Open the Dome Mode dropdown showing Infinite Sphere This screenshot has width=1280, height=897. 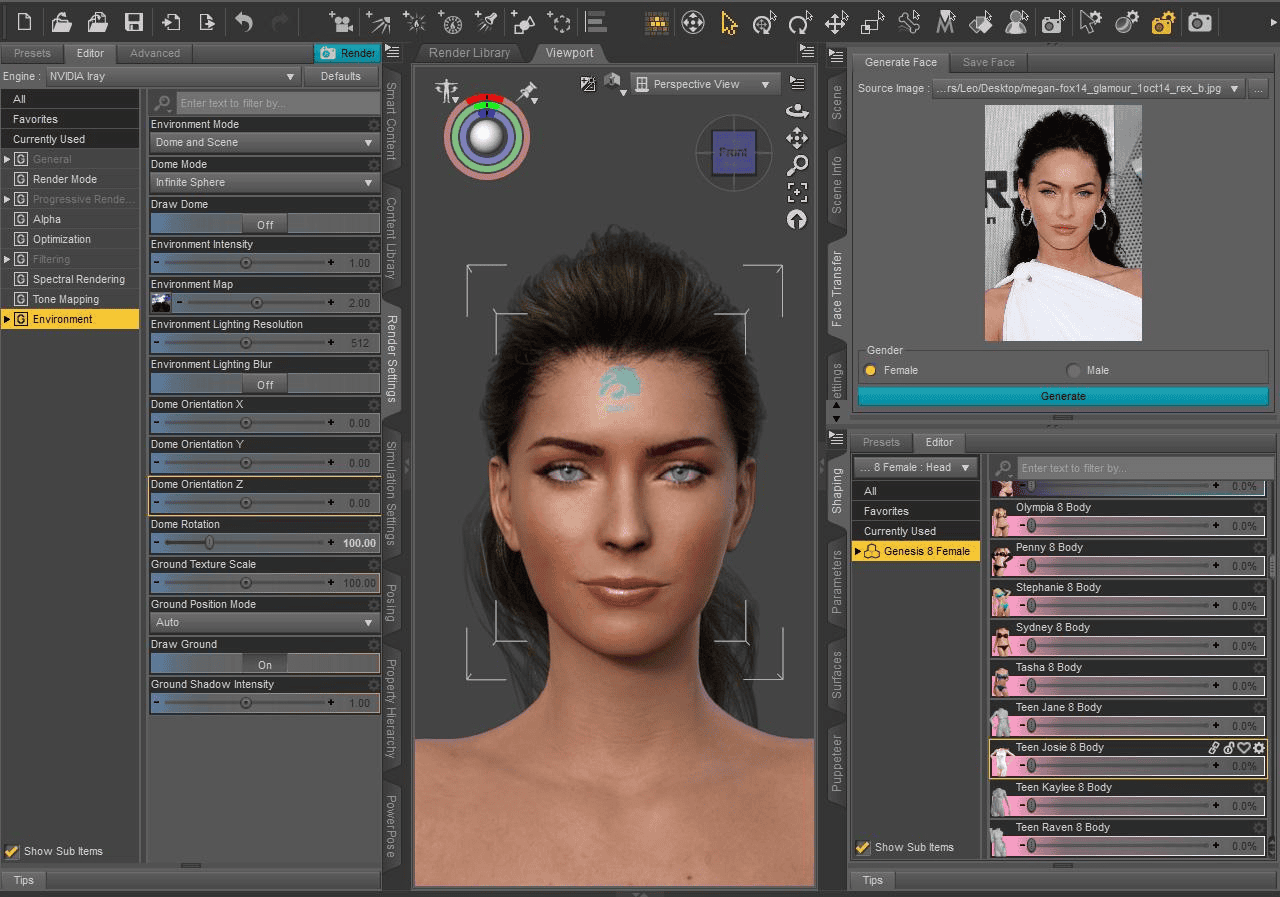[x=264, y=183]
